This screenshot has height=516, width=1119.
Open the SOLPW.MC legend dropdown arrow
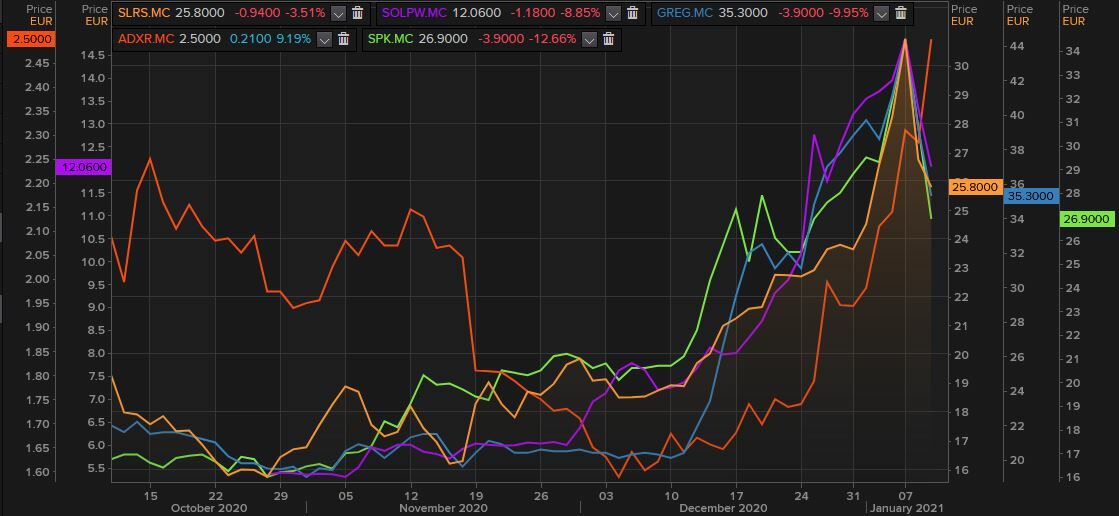pyautogui.click(x=613, y=14)
